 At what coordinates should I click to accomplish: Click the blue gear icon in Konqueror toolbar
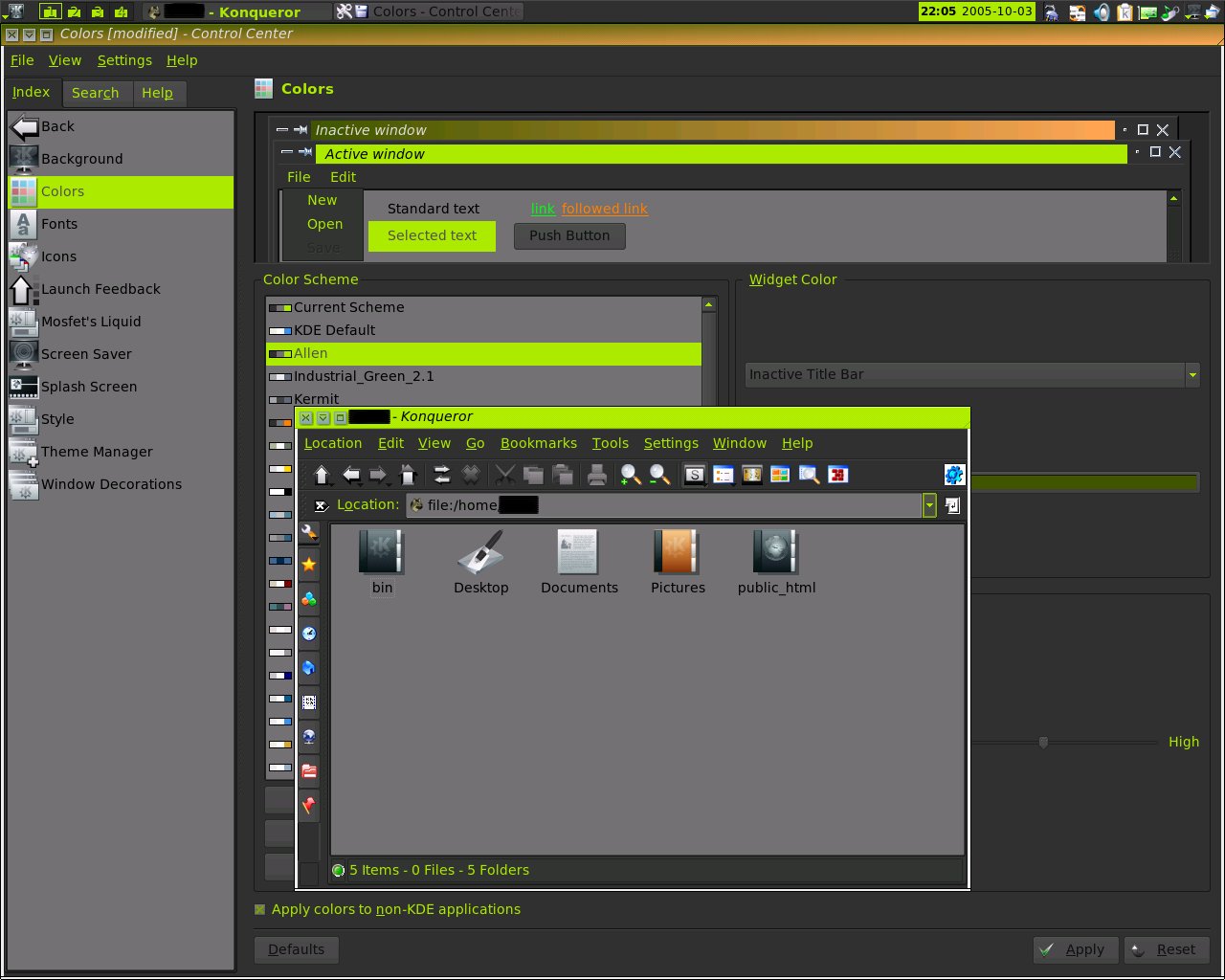coord(954,475)
